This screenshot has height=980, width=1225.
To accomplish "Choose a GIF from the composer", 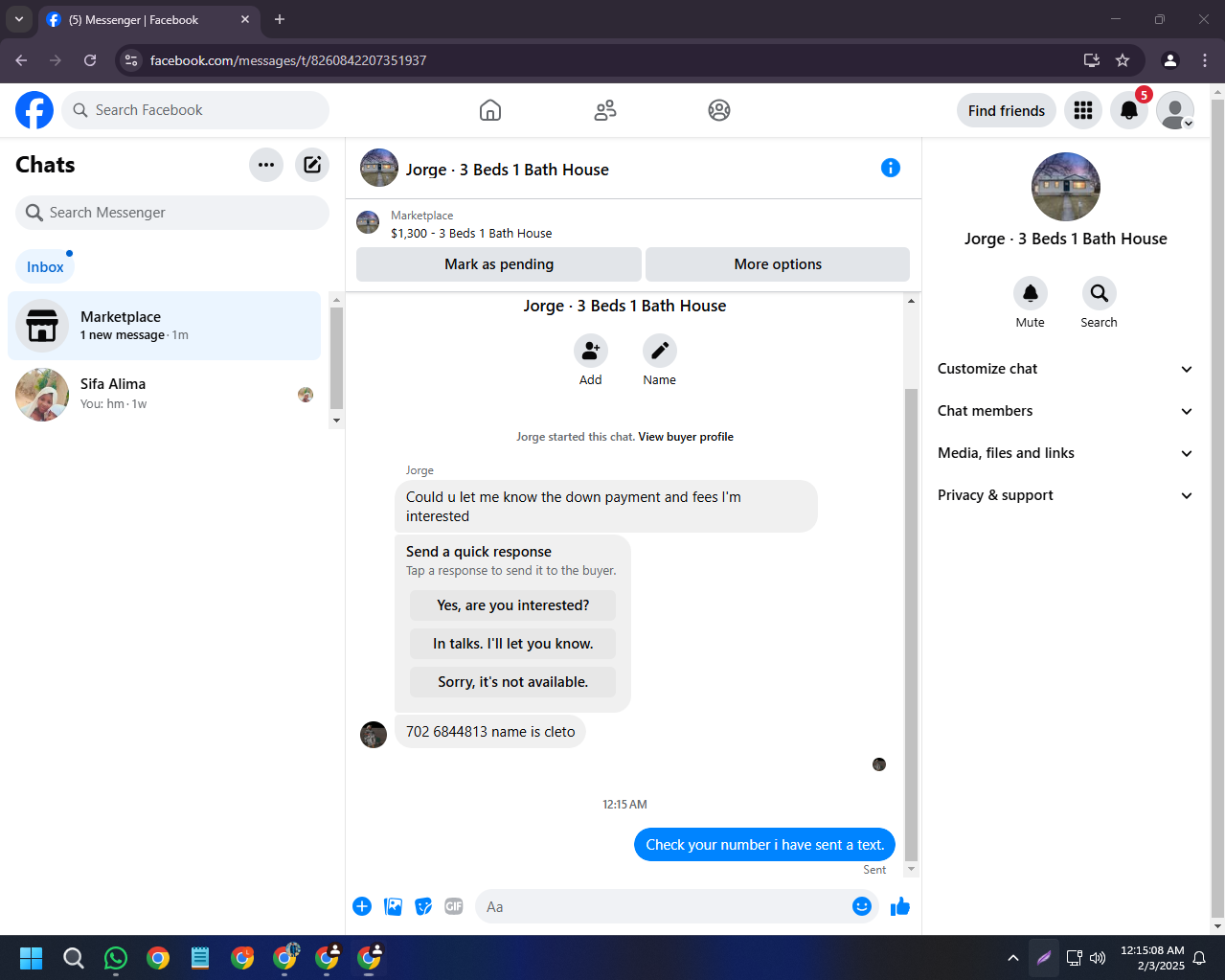I will [454, 906].
